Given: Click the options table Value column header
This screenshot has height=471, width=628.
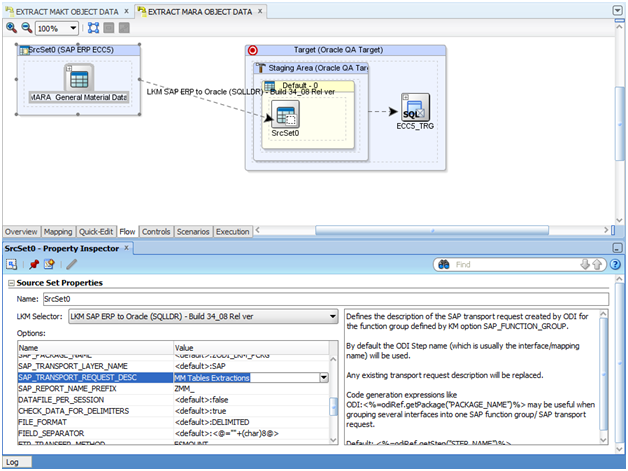Looking at the screenshot, I should tap(251, 348).
